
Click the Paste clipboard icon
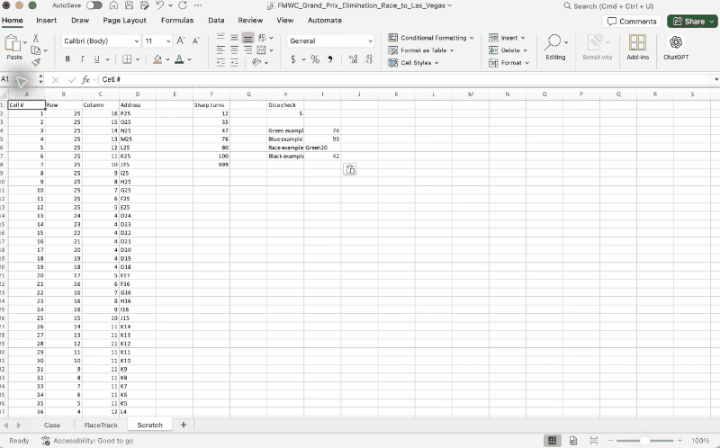pos(13,44)
